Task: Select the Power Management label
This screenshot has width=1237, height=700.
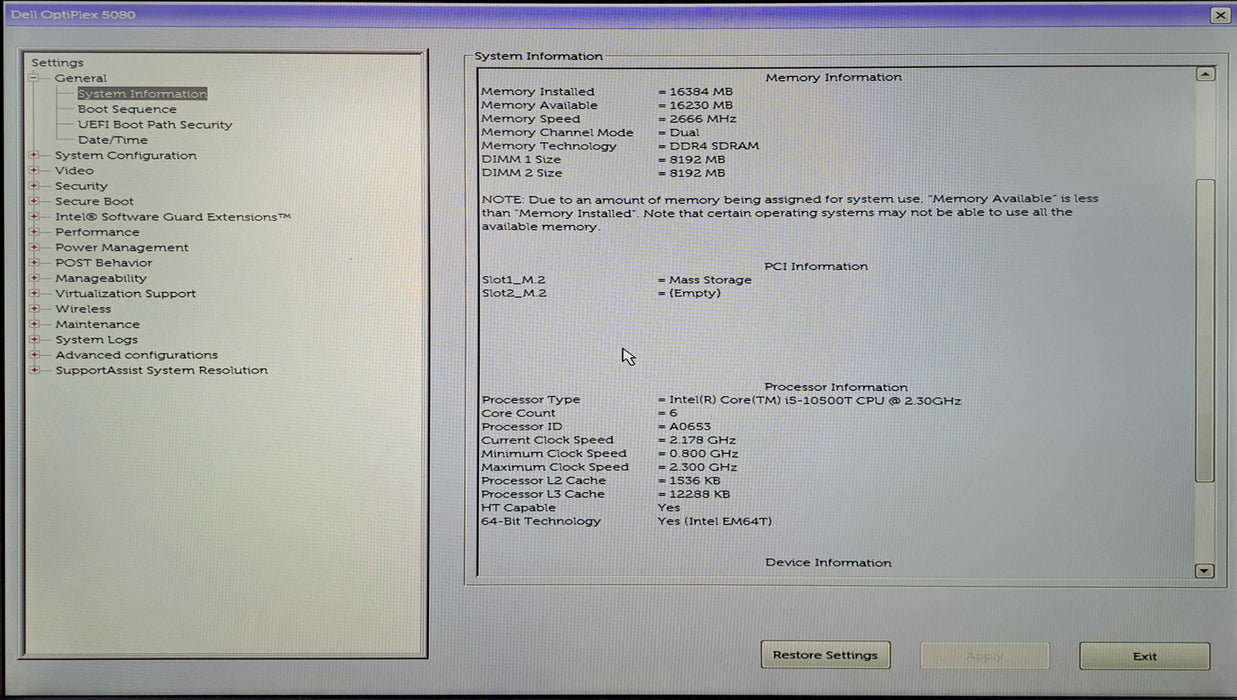Action: [122, 247]
